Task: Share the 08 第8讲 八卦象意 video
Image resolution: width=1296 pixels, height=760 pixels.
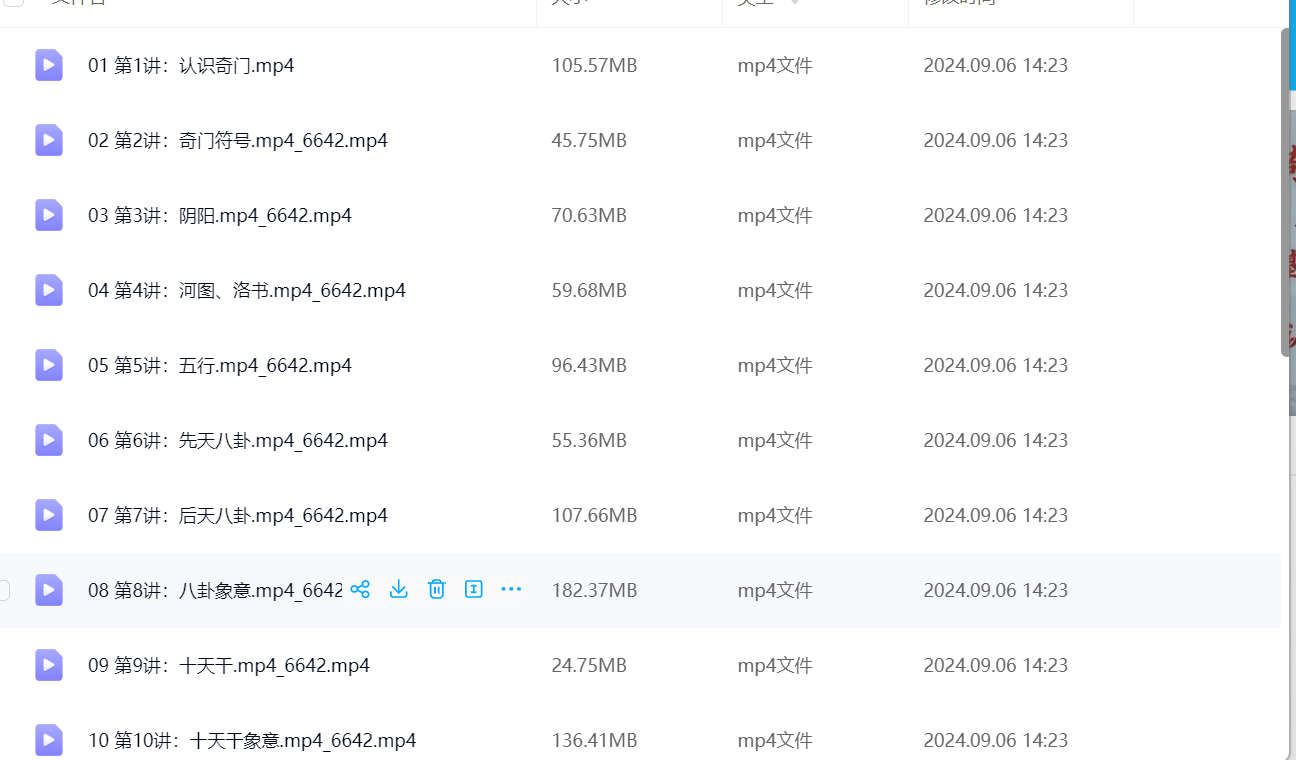Action: coord(361,590)
